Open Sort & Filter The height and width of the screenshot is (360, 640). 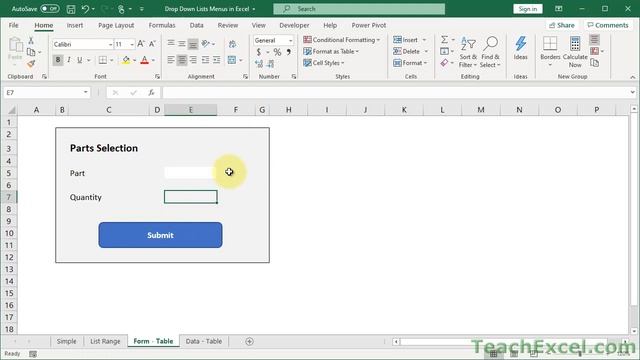[x=468, y=52]
